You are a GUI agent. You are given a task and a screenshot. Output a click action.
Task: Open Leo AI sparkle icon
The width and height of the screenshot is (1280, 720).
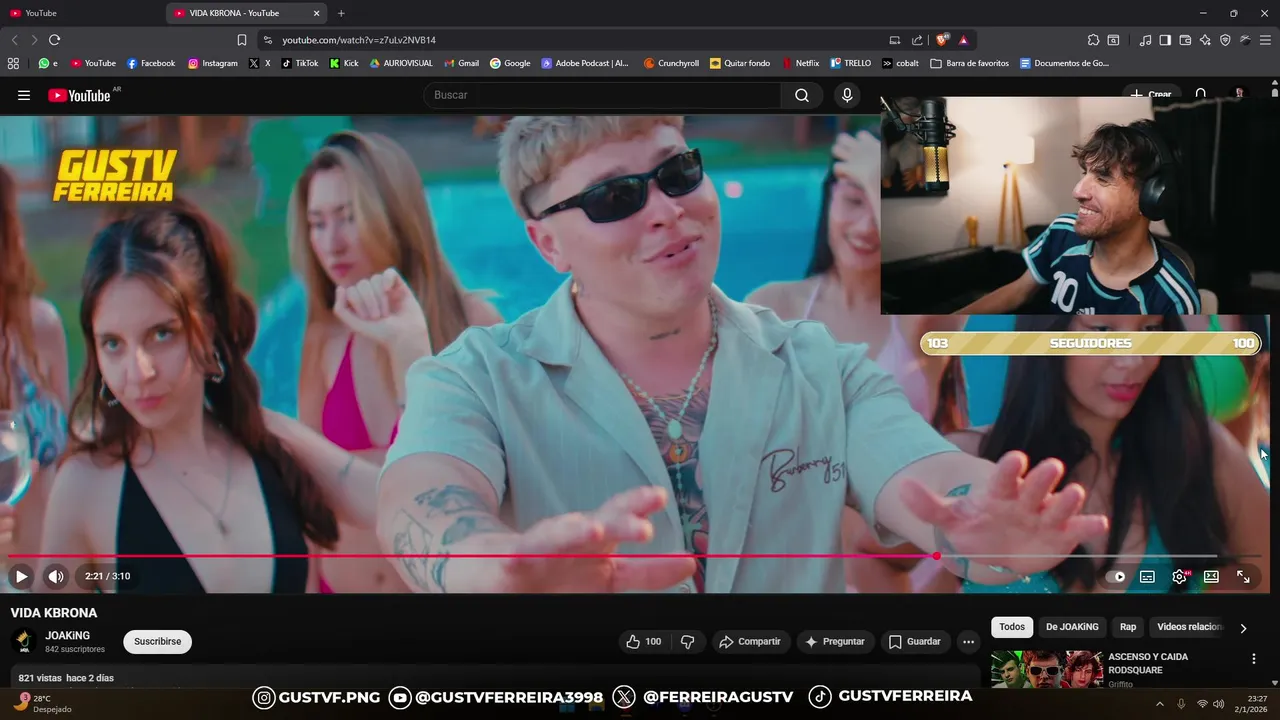click(1205, 40)
